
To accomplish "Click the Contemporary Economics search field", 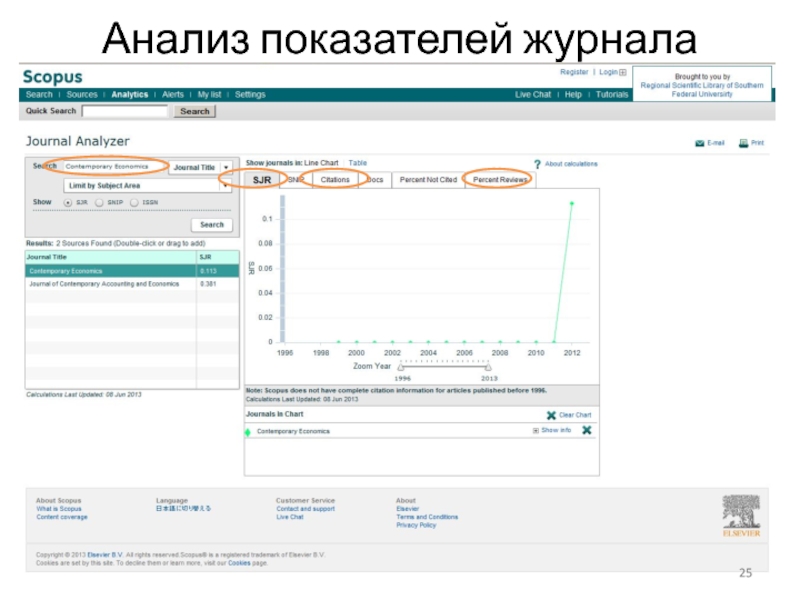I will tap(115, 167).
